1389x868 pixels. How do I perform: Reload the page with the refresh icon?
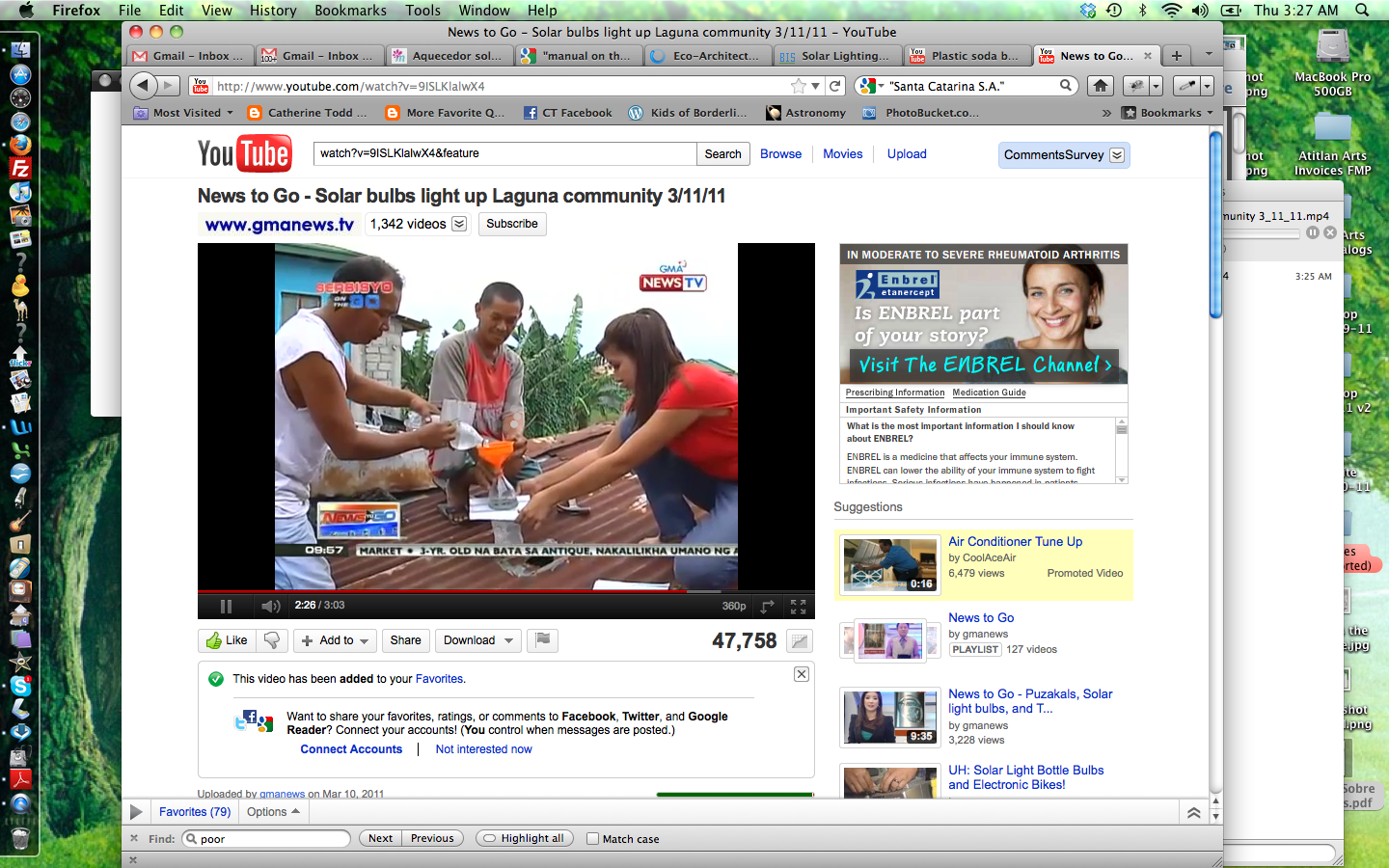coord(835,86)
